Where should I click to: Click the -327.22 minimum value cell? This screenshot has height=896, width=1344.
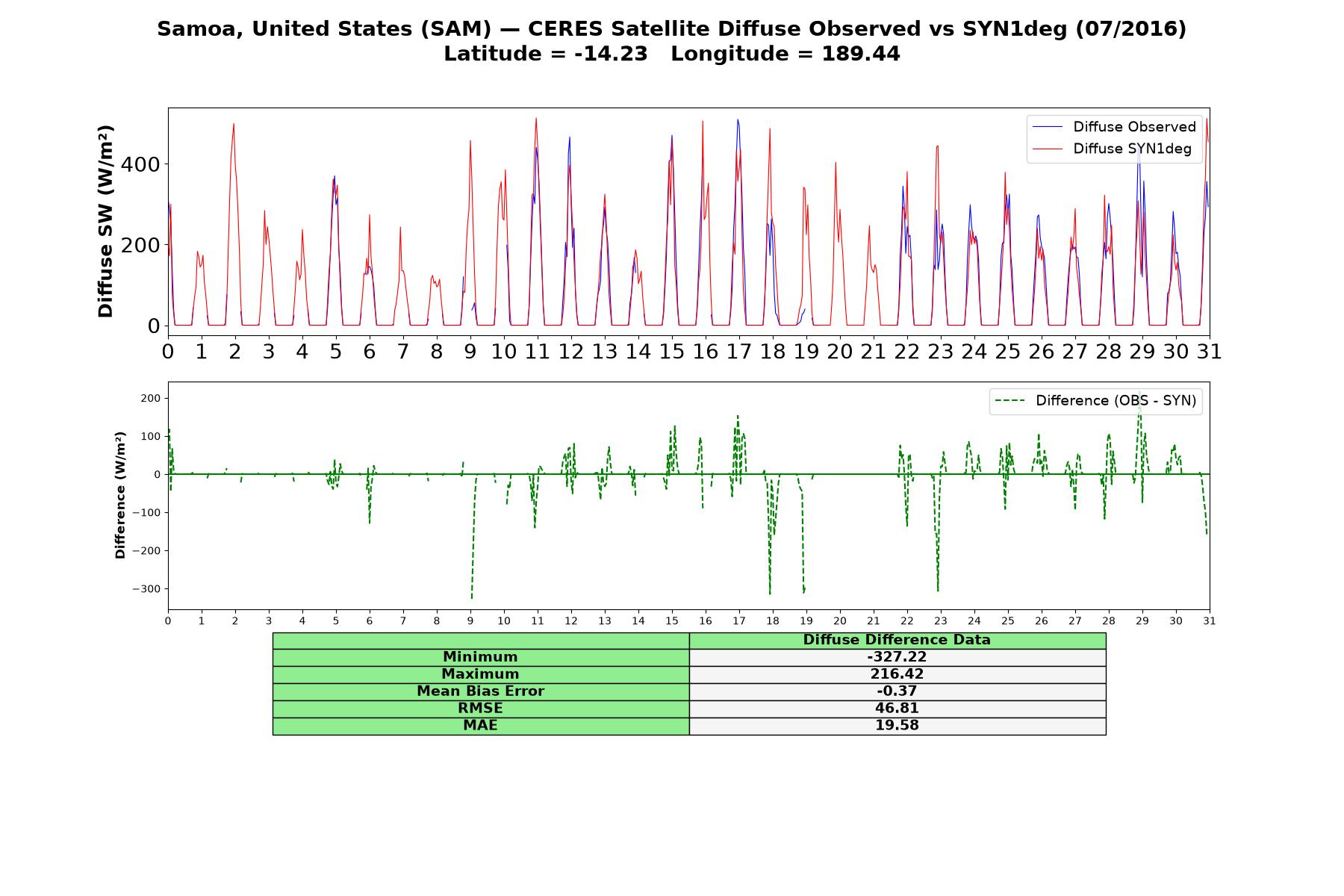(x=897, y=657)
